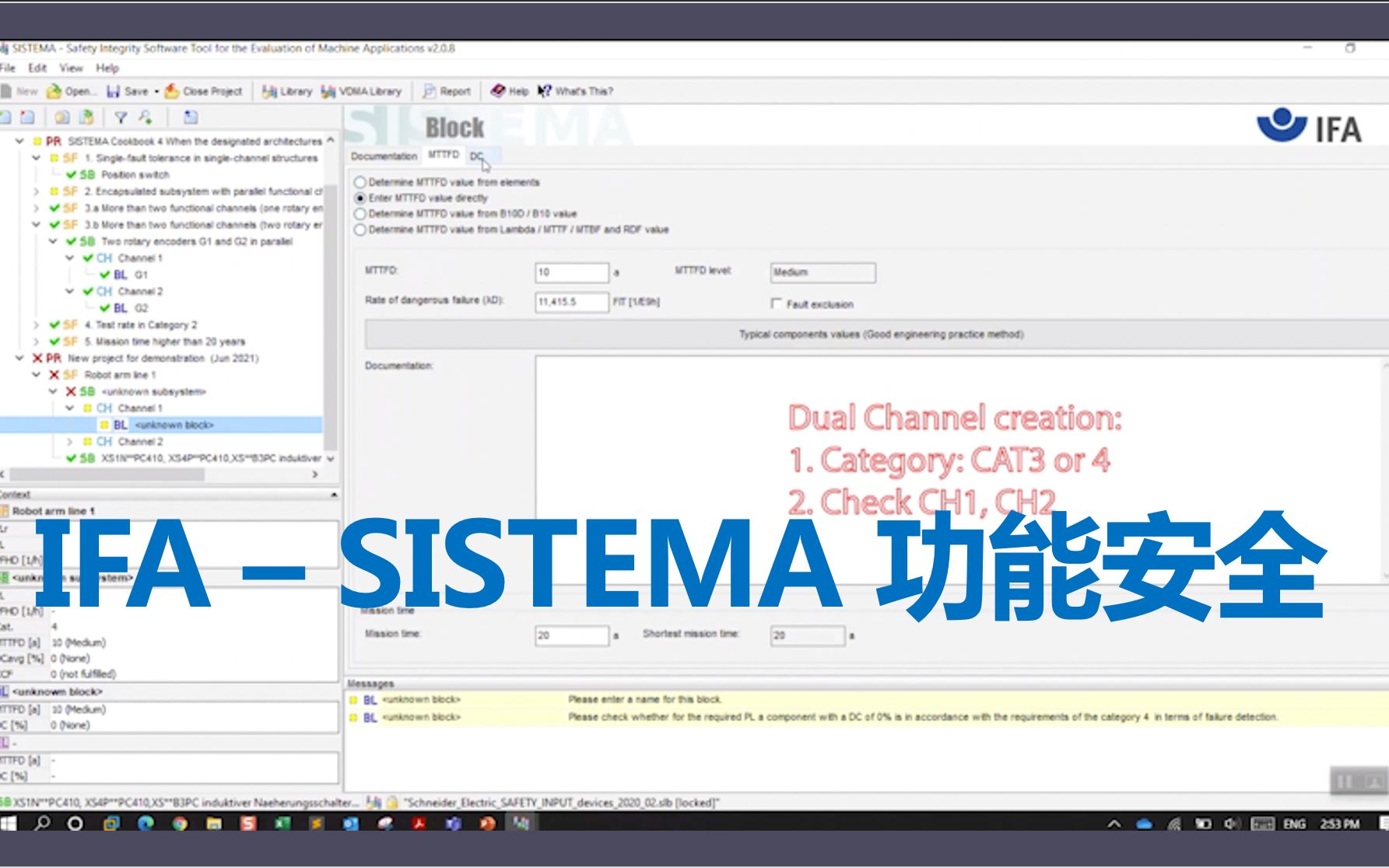The height and width of the screenshot is (868, 1389).
Task: Click the SISTEMA app icon in the taskbar
Action: point(521,823)
